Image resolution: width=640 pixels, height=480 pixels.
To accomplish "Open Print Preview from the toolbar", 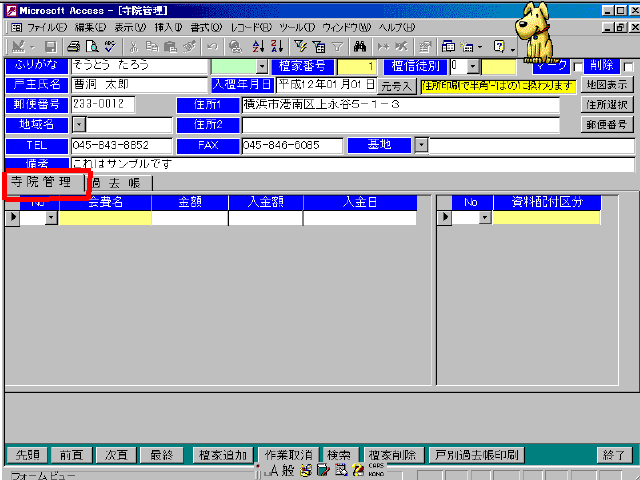I will 90,46.
